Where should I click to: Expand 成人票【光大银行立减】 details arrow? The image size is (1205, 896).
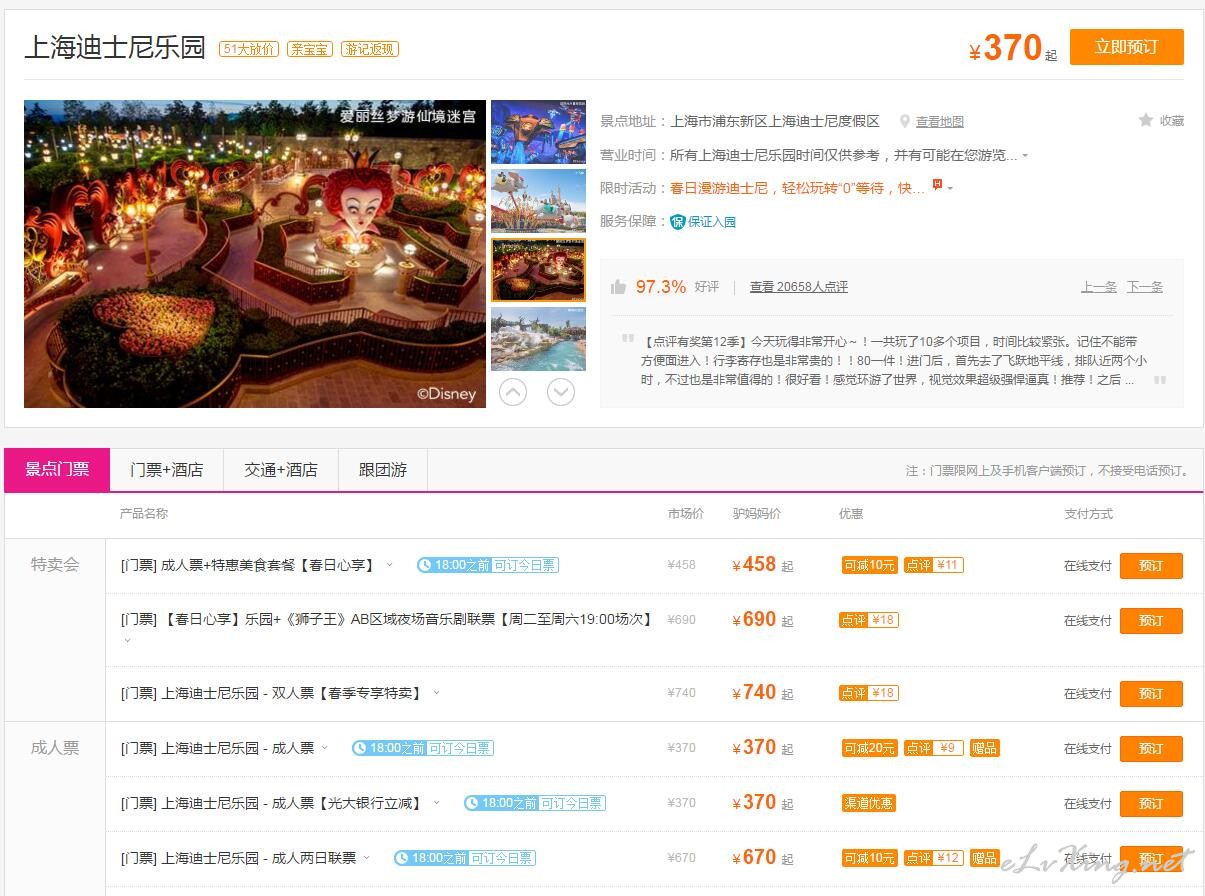(437, 802)
